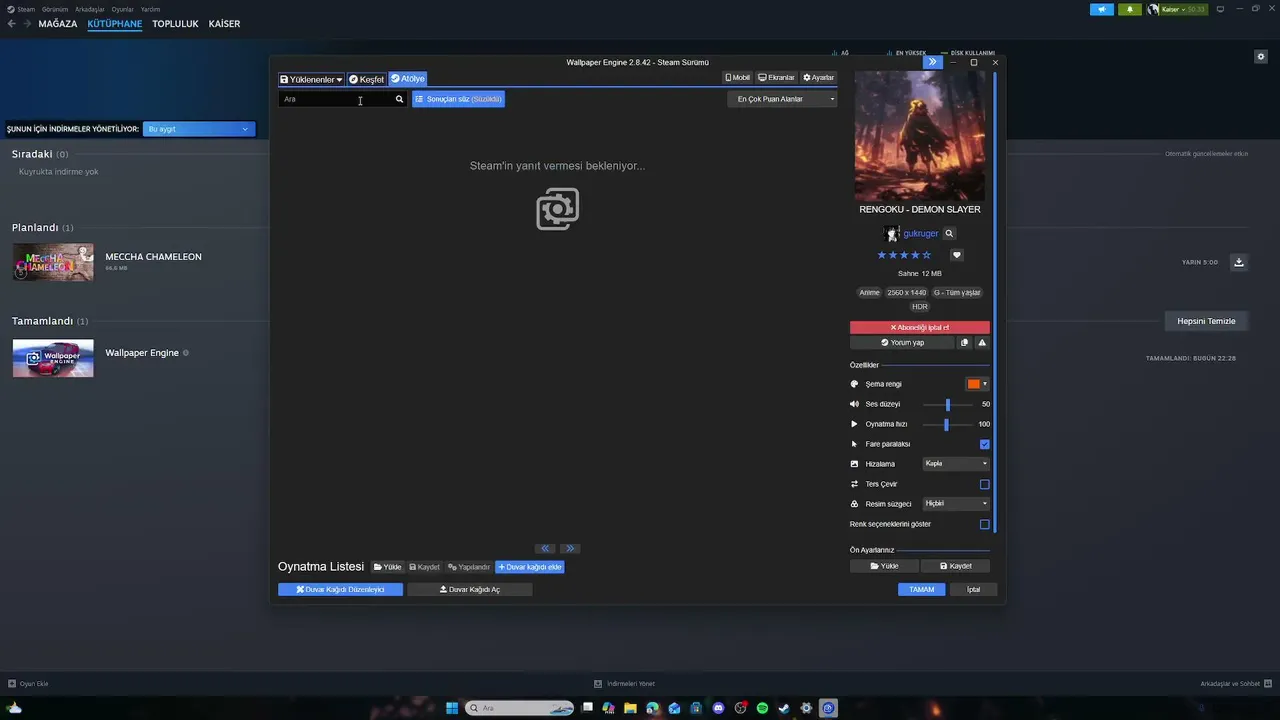Open Steam notifications bell
Viewport: 1280px width, 720px height.
pos(1131,9)
